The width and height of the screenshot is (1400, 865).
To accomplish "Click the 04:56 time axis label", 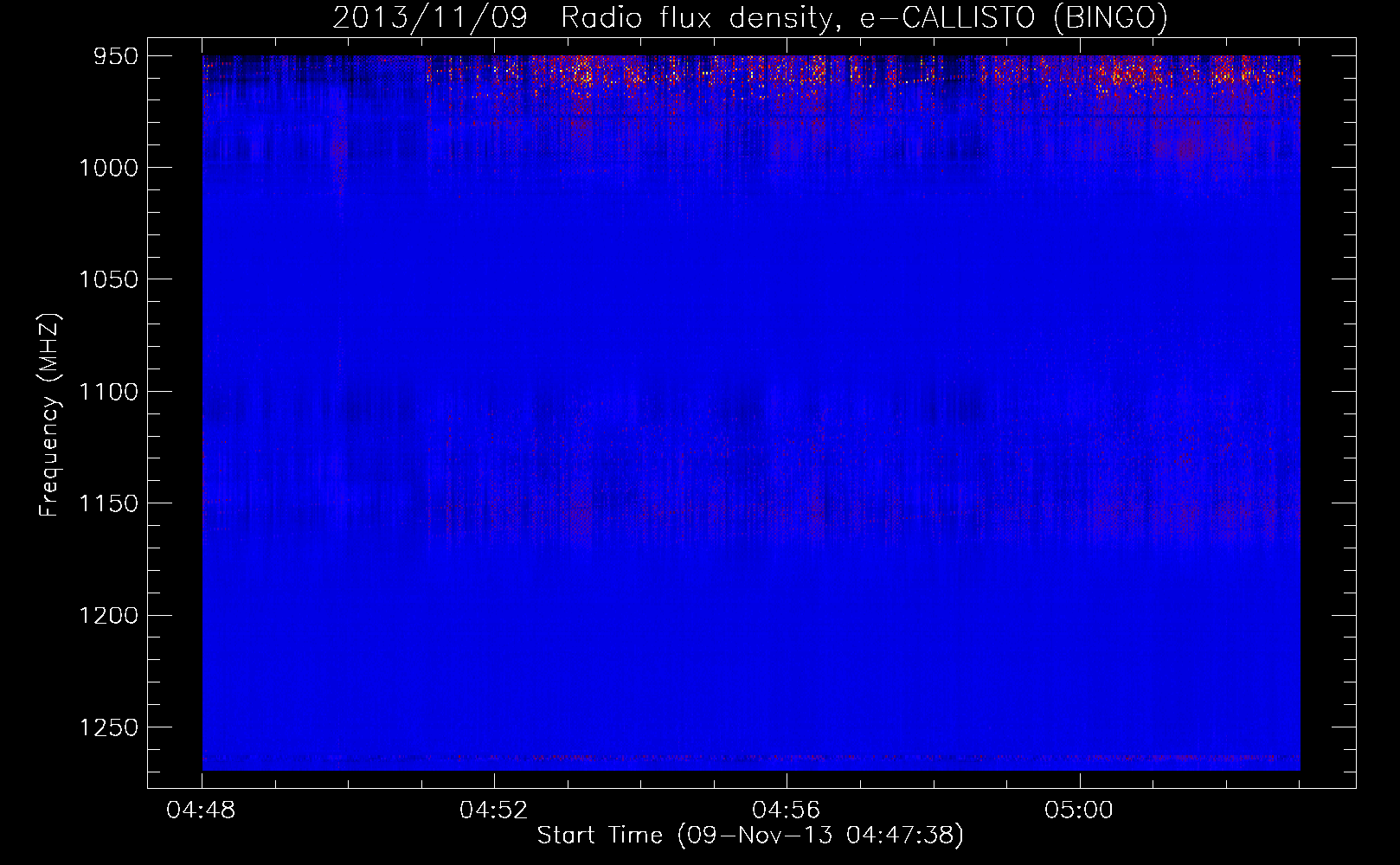I will point(786,811).
